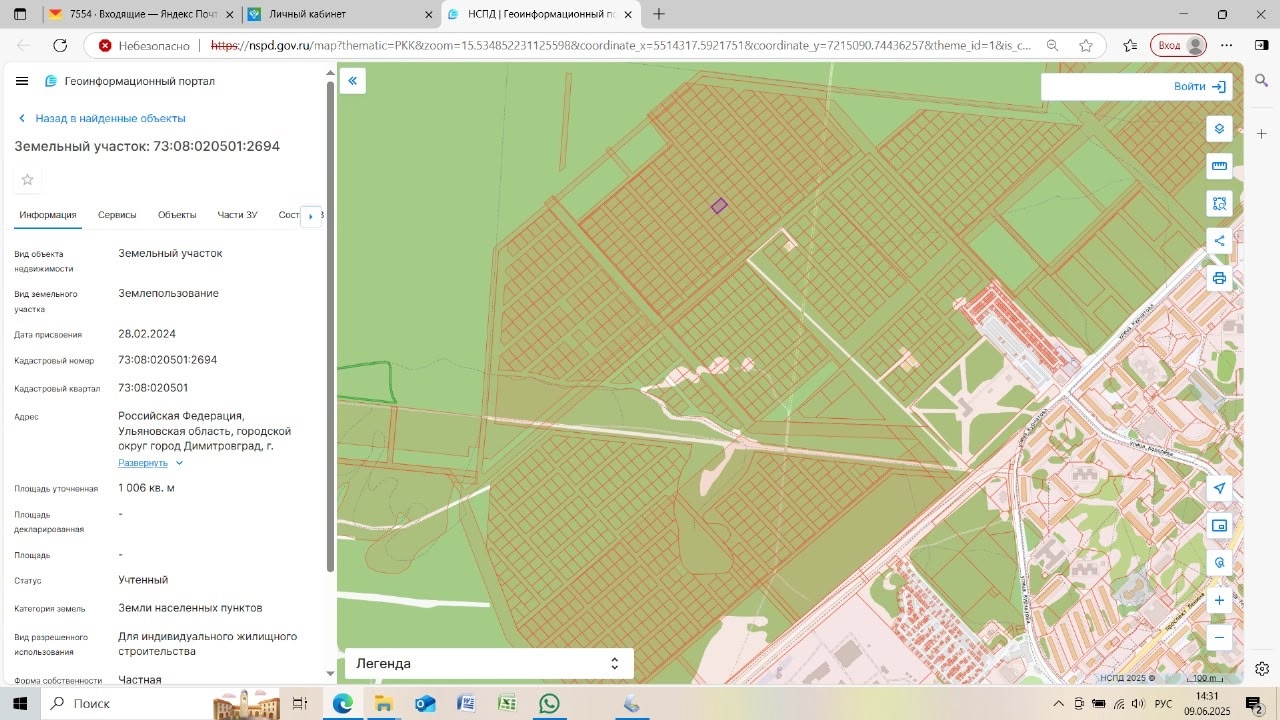Click the date 28.02.2024 value
This screenshot has width=1280, height=720.
[147, 334]
